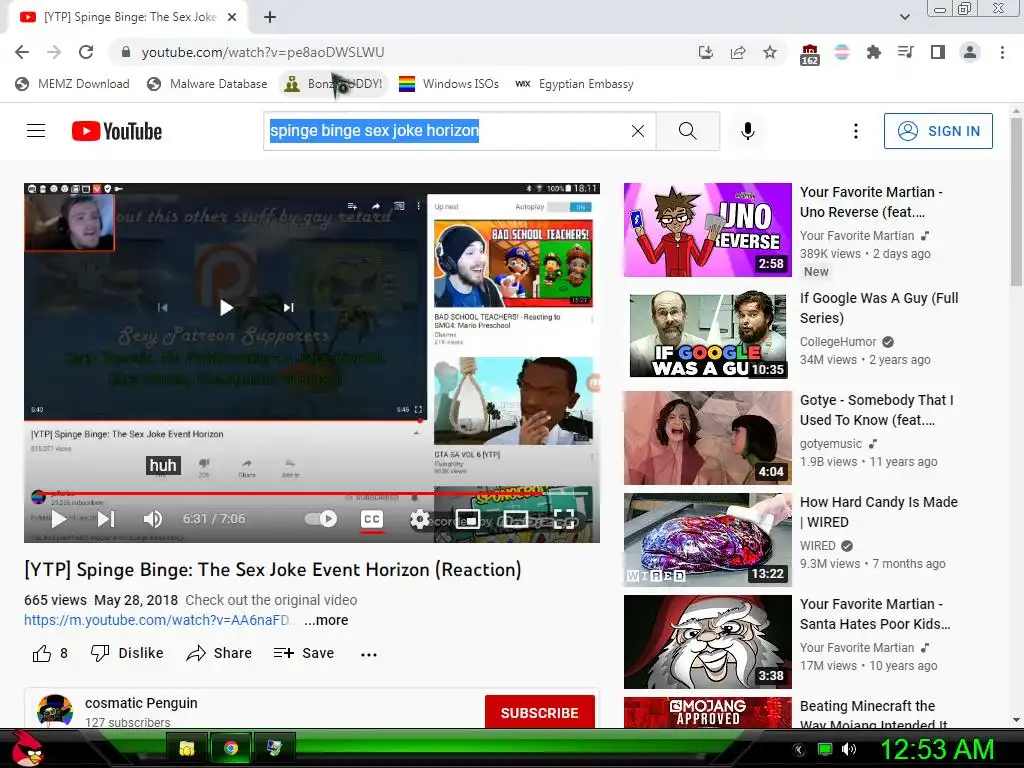Open the YouTube hamburger guide menu
The image size is (1024, 768).
(36, 131)
